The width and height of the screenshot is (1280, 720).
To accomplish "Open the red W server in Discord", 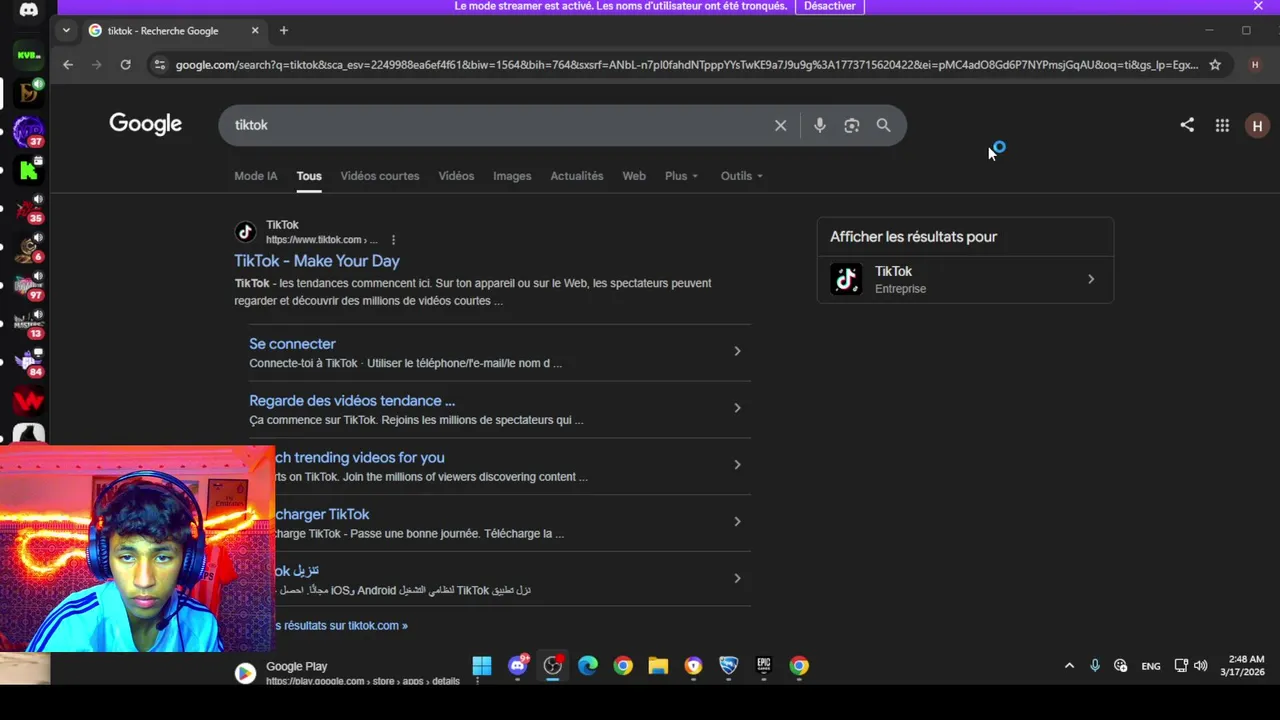I will [29, 402].
